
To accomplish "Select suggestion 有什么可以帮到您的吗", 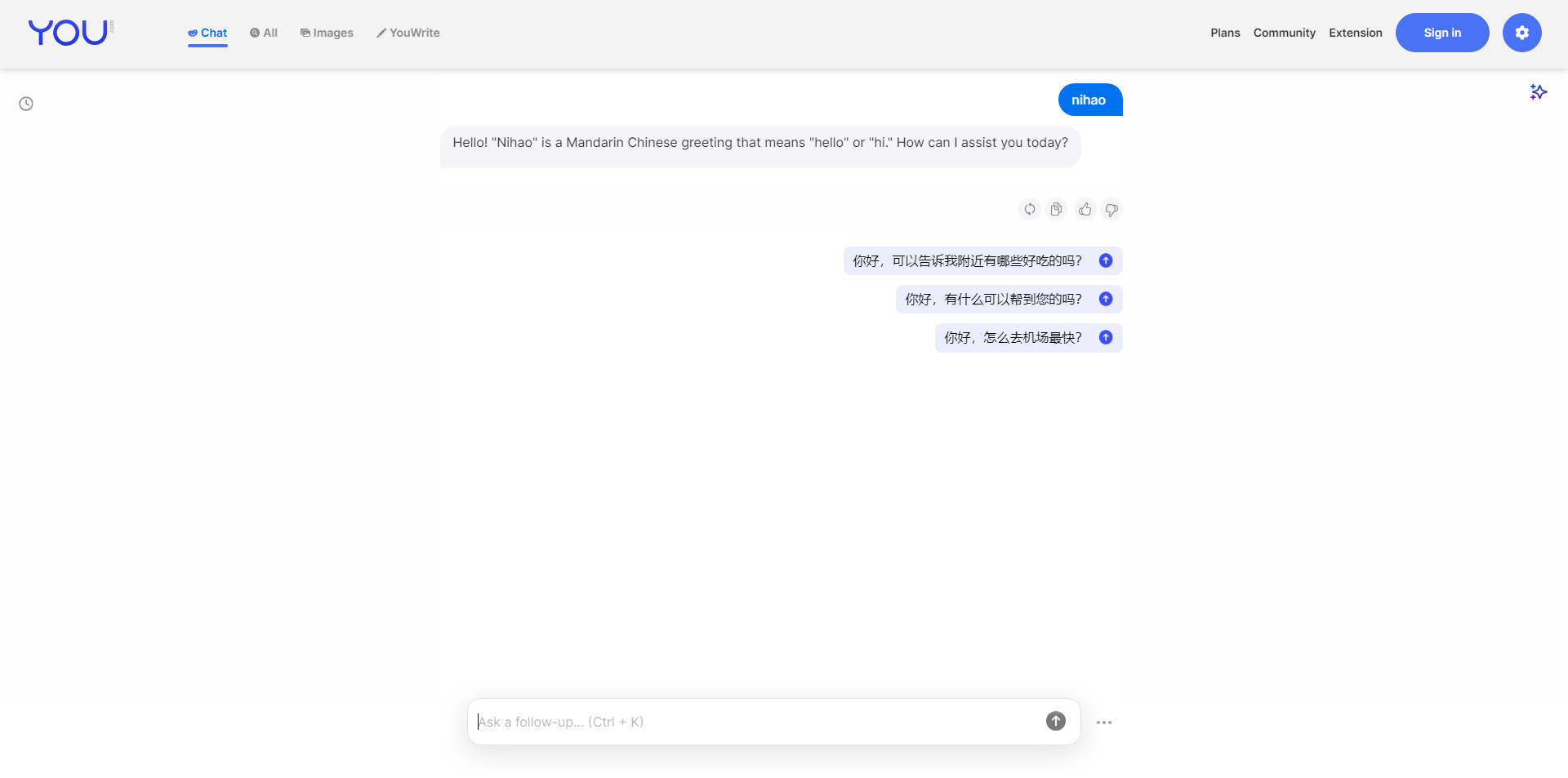I will 1009,299.
